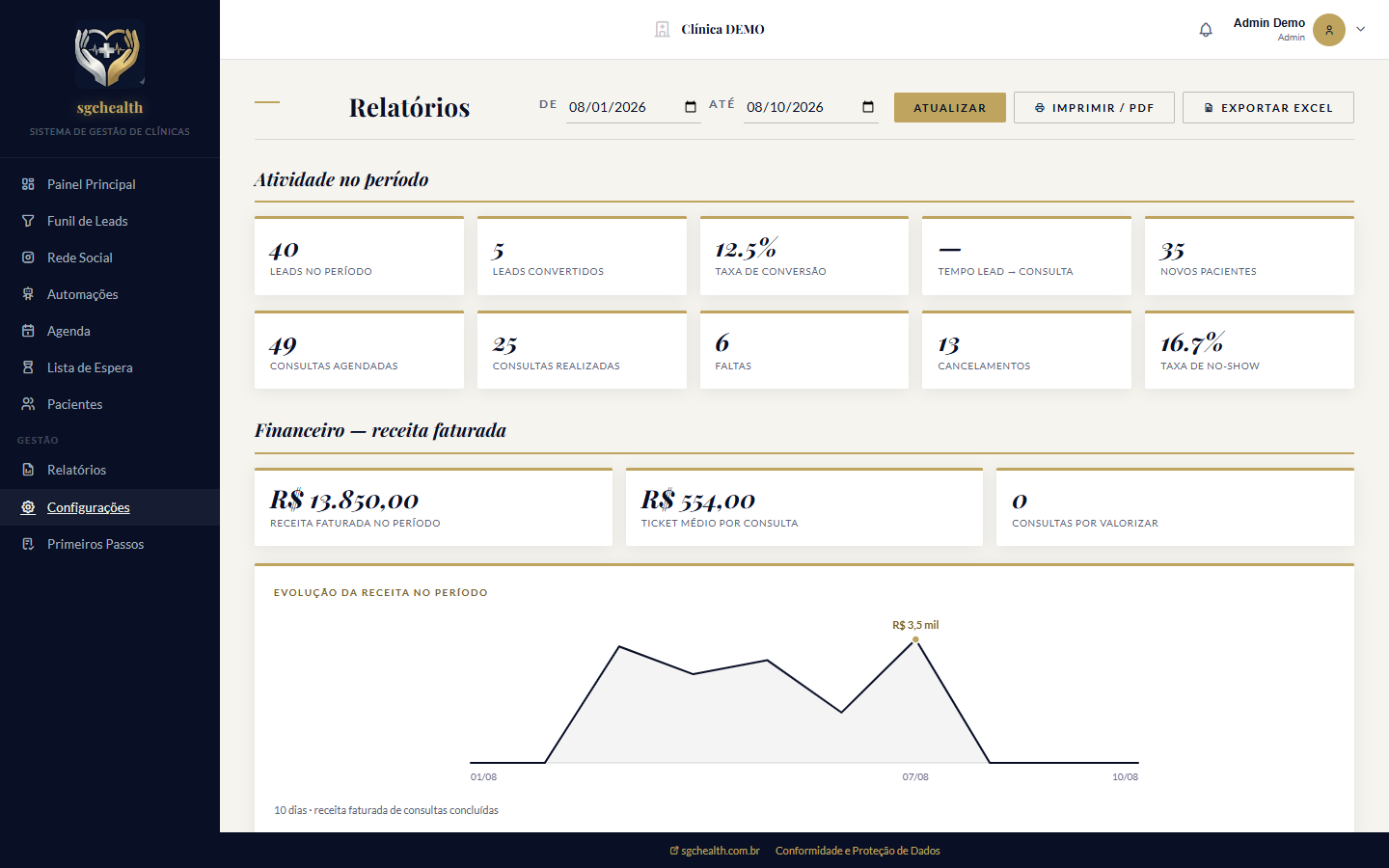Screen dimensions: 1389x868
Task: Click the Leads Convertidos card
Action: coord(582,256)
